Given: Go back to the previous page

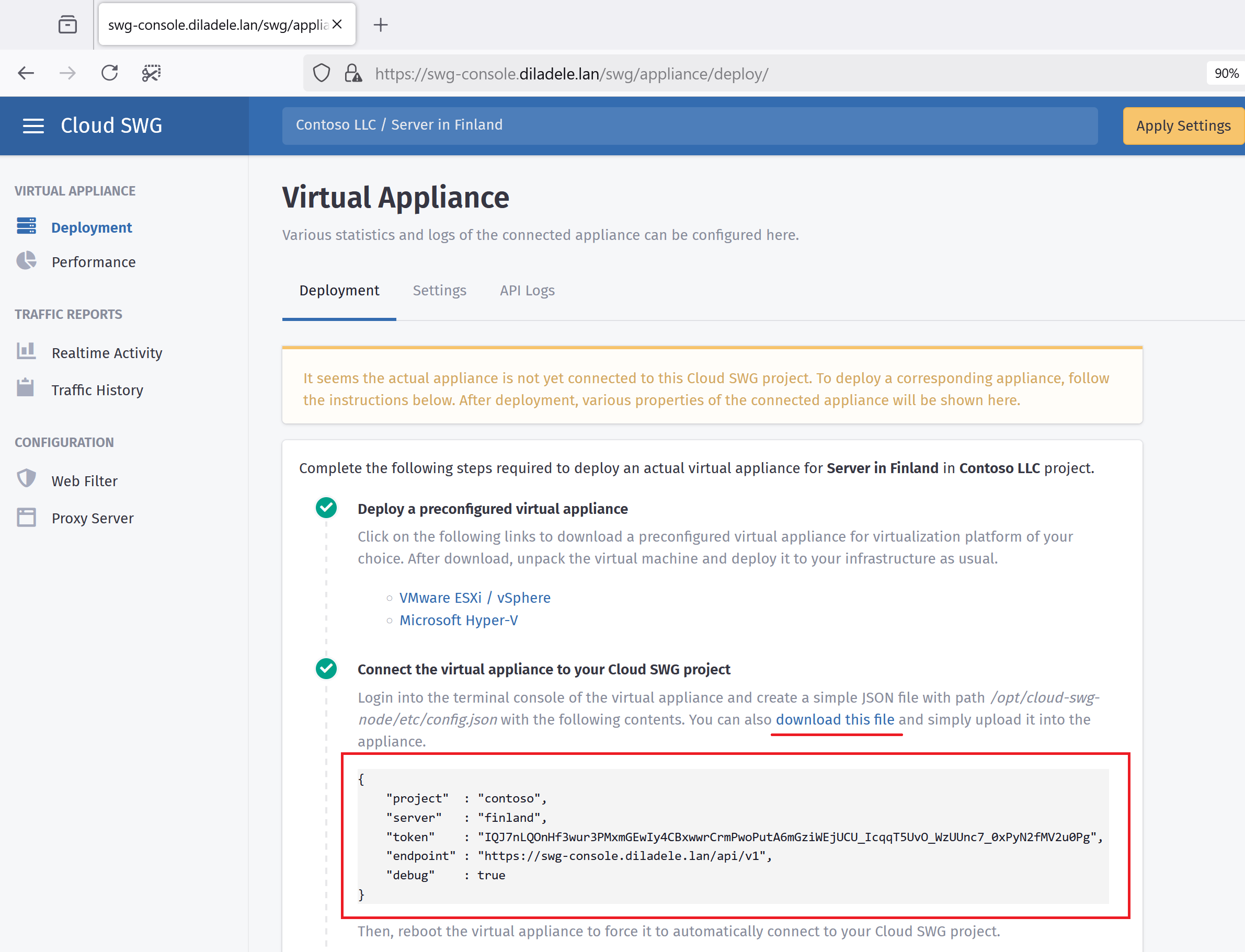Looking at the screenshot, I should (26, 73).
